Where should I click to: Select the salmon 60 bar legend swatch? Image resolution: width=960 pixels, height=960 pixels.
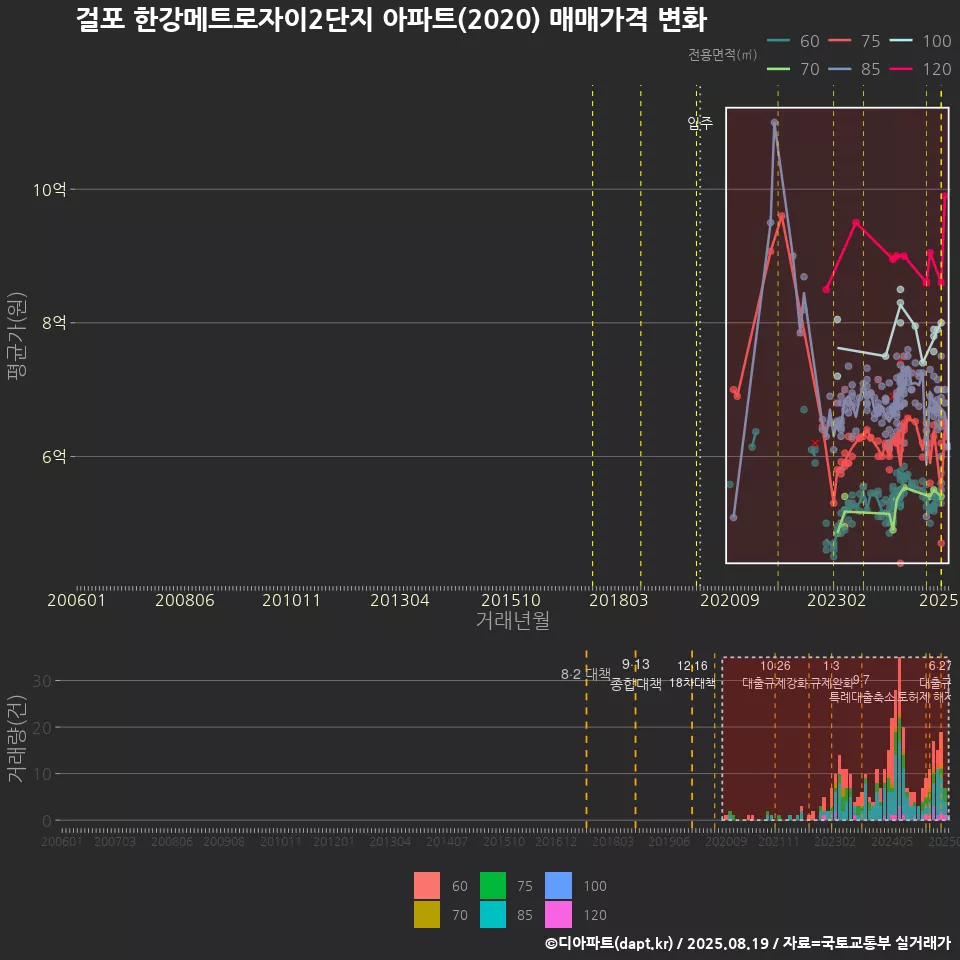427,885
